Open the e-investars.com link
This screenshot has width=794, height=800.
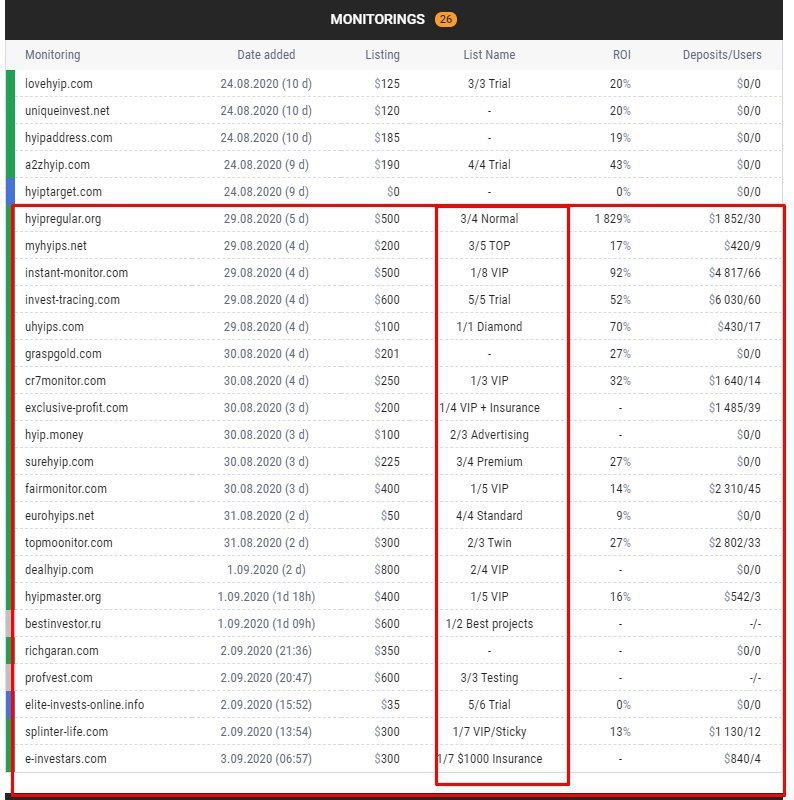[66, 759]
